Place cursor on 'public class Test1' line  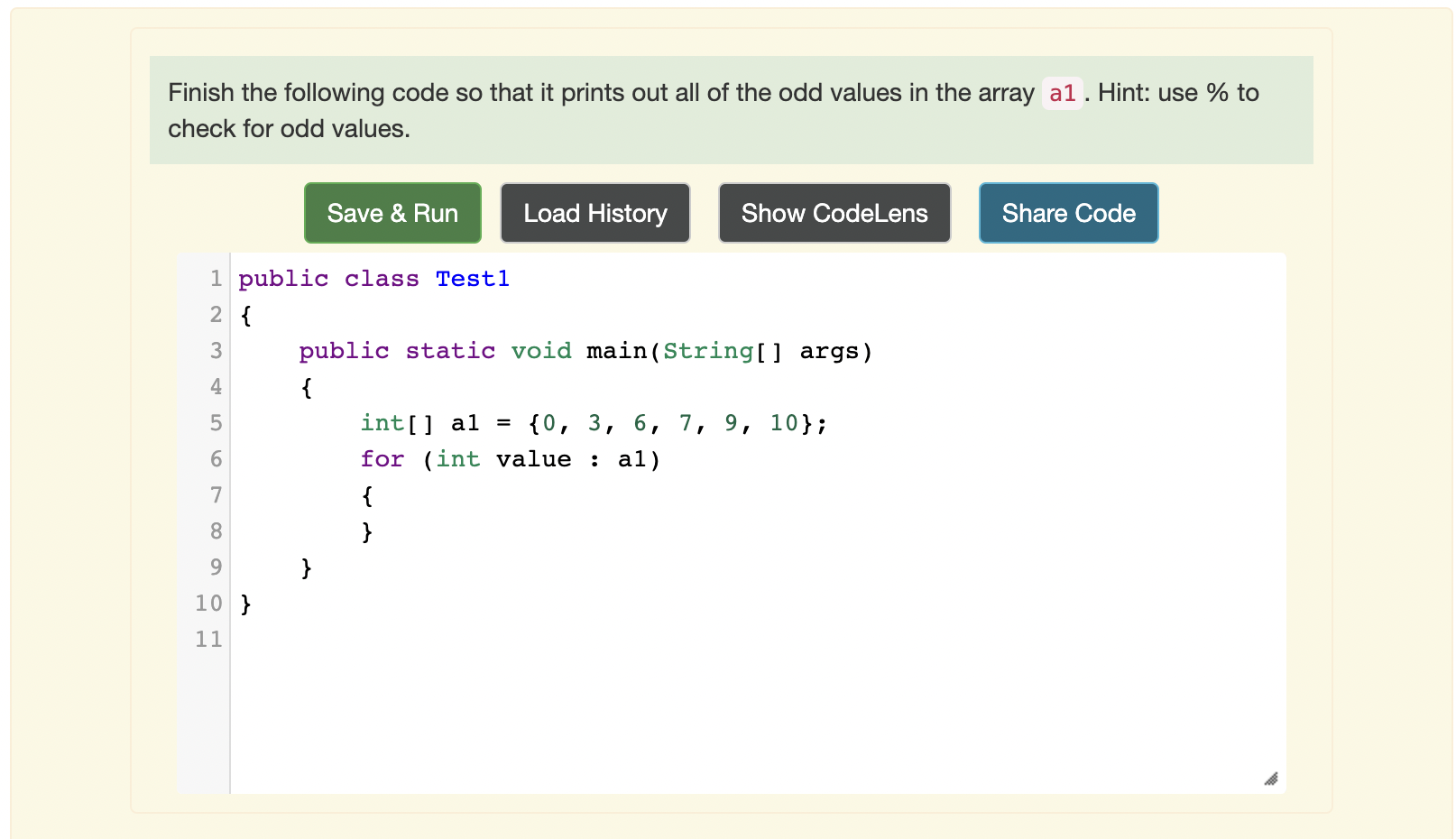pos(373,279)
